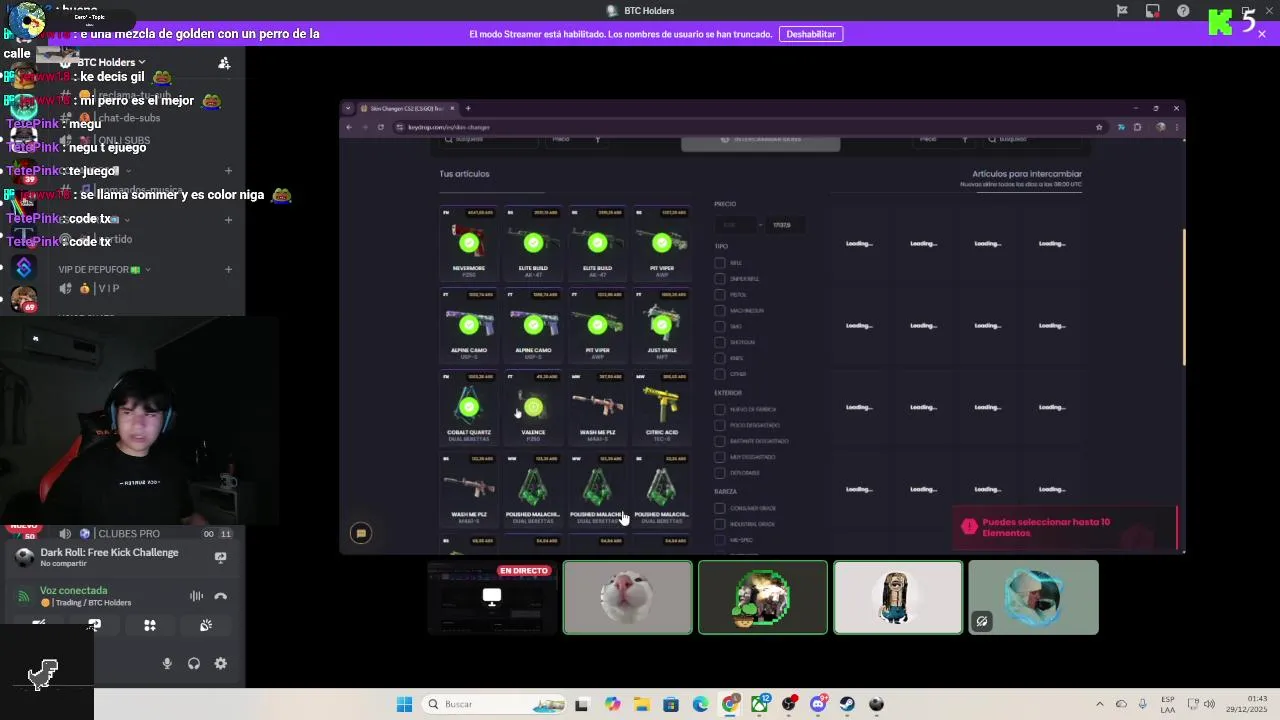Open browser profile avatar icon
Screen dimensions: 1280x720
[1161, 127]
